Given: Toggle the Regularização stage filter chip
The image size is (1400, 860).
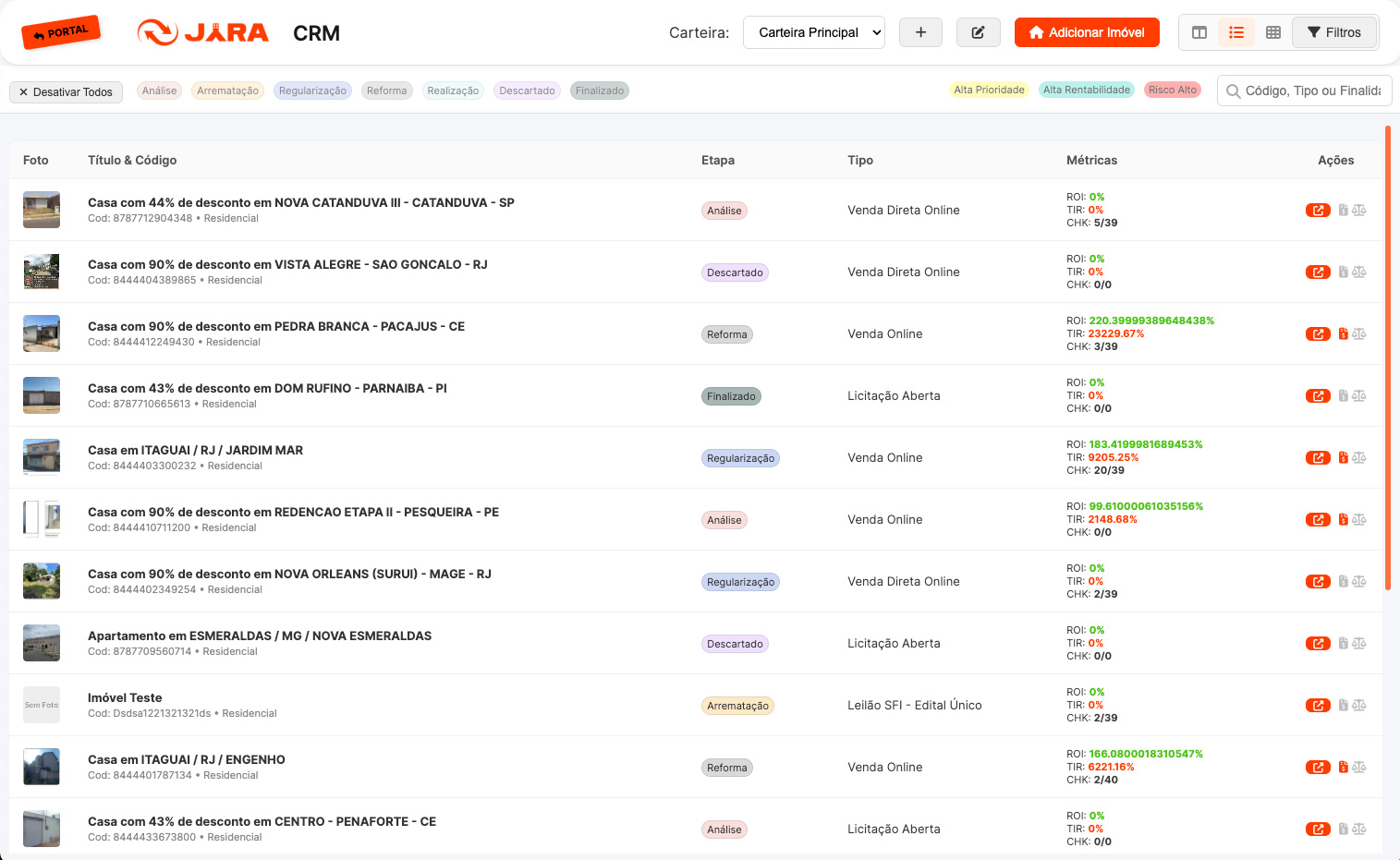Looking at the screenshot, I should (312, 91).
